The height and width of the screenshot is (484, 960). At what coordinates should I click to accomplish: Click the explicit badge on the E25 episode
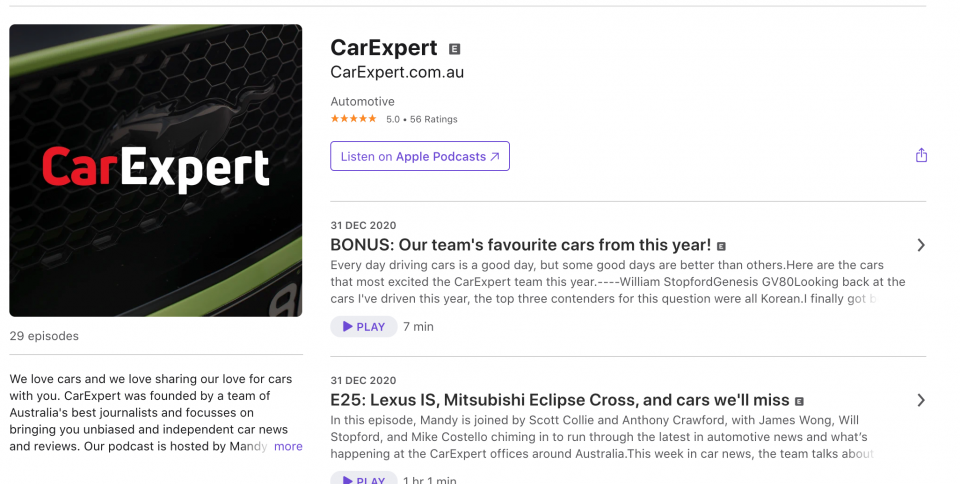coord(799,401)
